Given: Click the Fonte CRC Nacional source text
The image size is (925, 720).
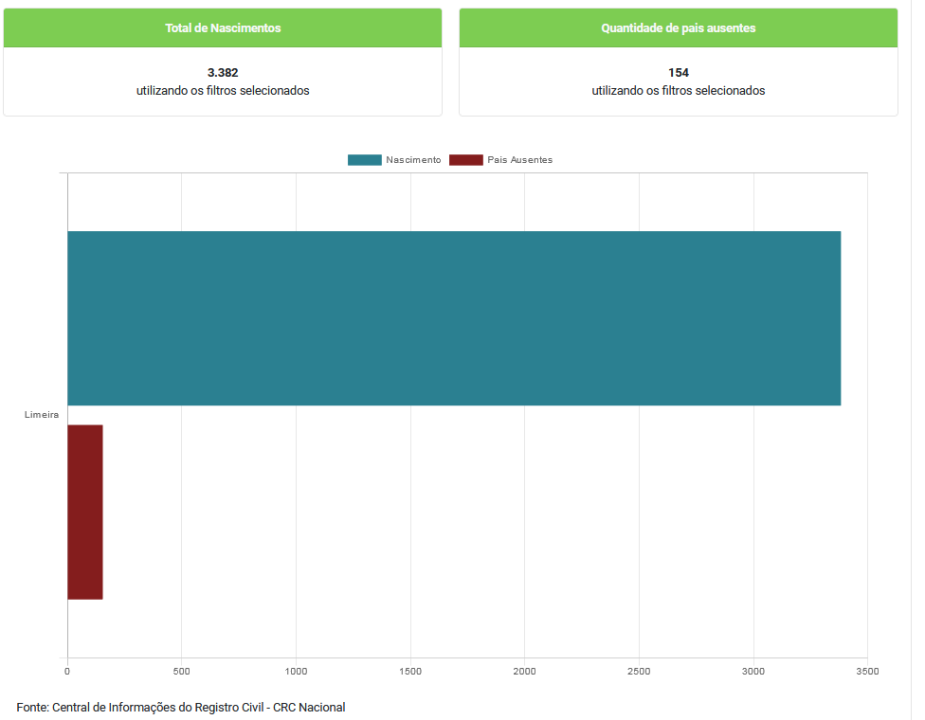Looking at the screenshot, I should (x=181, y=707).
